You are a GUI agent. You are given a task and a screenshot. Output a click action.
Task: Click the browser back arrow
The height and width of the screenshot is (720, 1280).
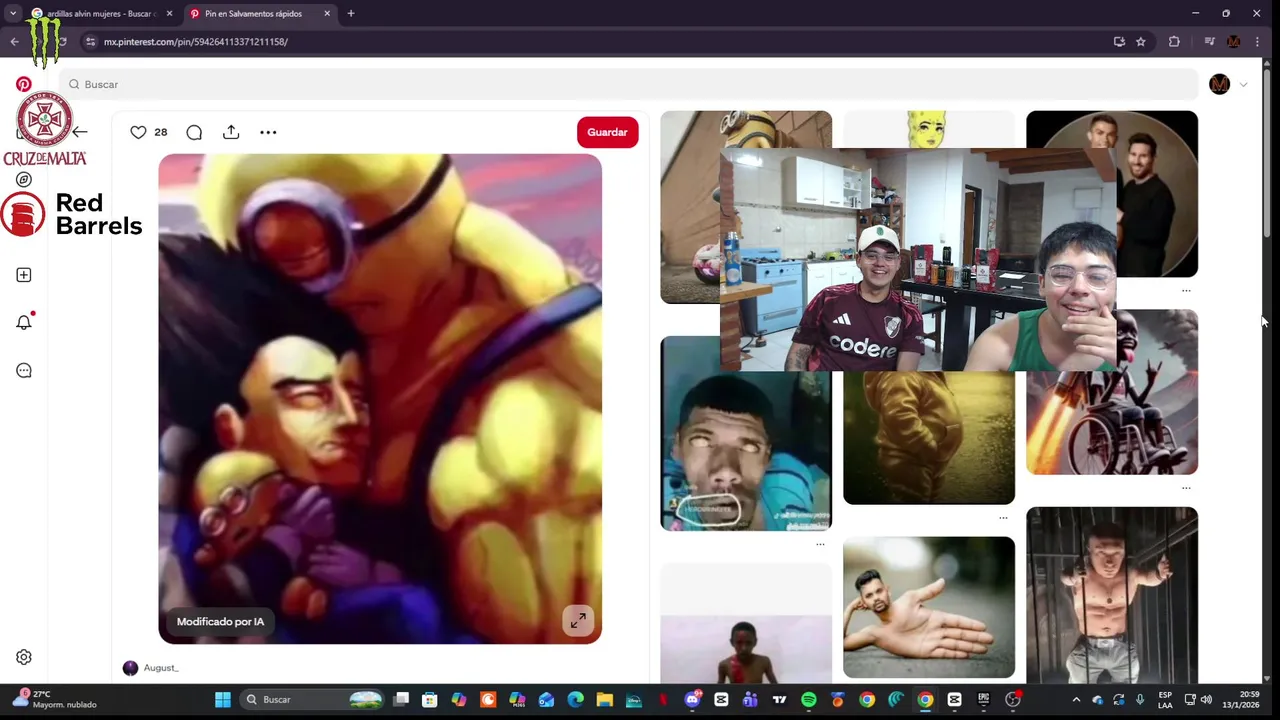pyautogui.click(x=14, y=42)
